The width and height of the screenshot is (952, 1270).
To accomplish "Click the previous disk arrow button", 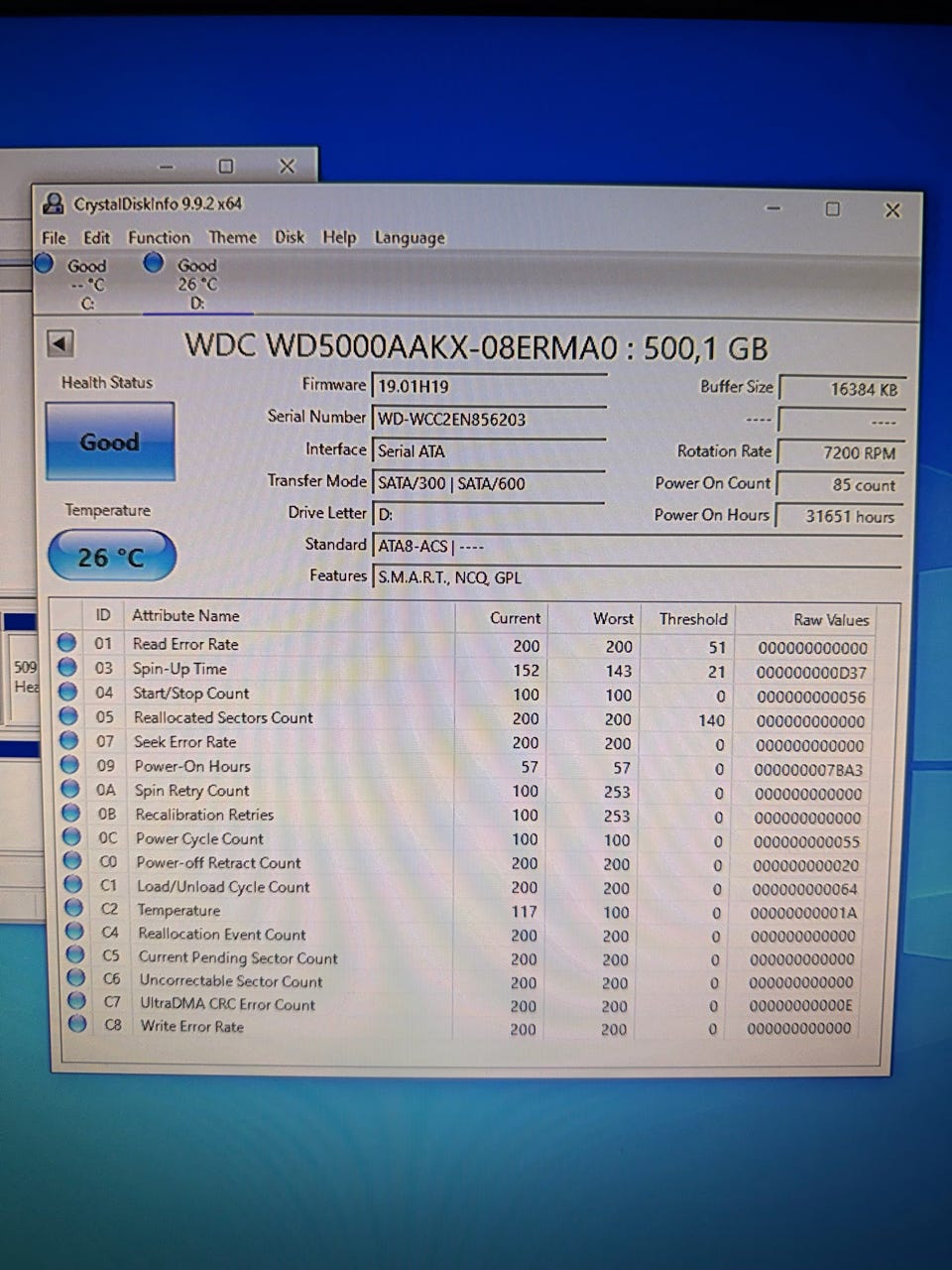I will 60,343.
